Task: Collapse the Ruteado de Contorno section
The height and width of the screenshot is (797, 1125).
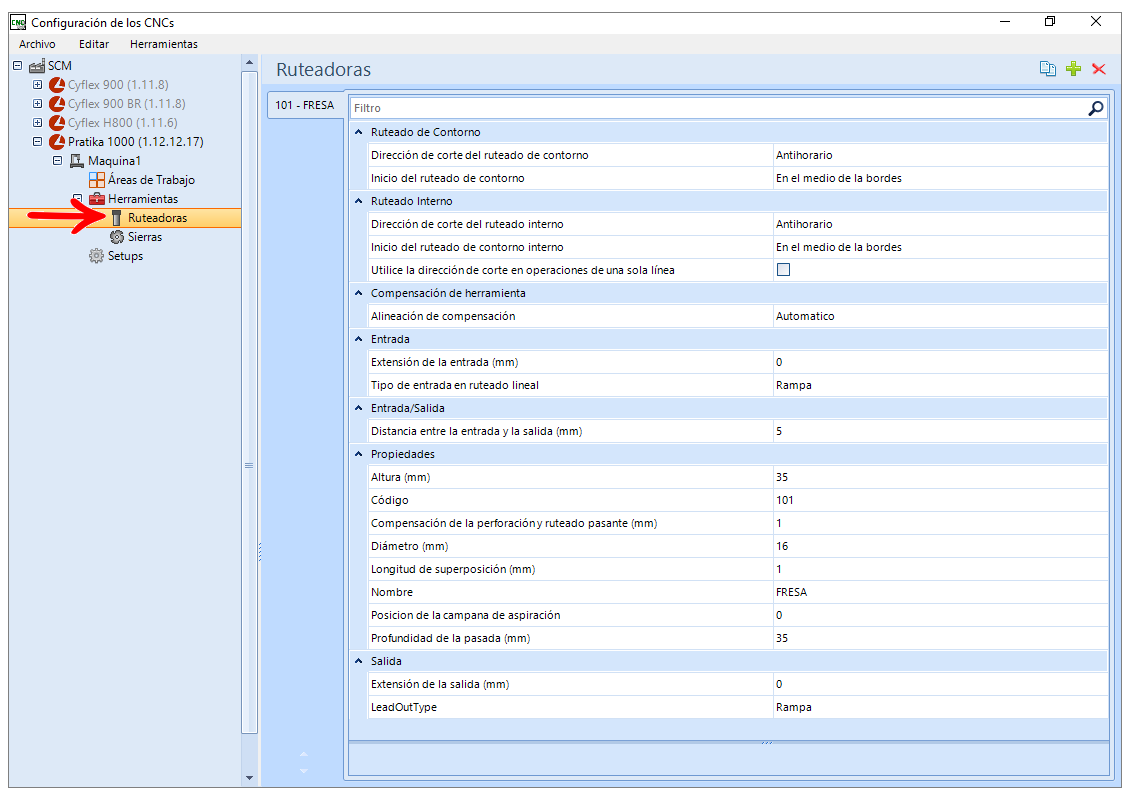Action: (x=359, y=132)
